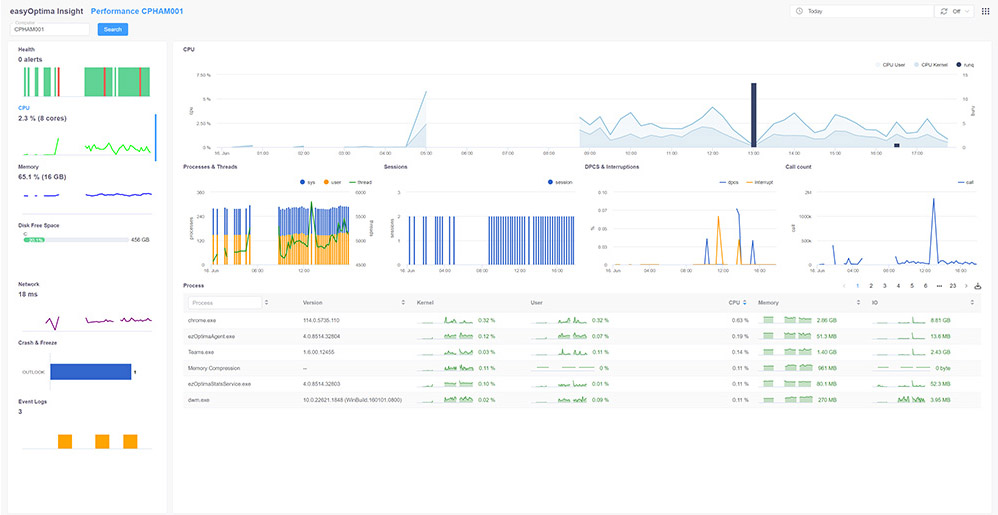This screenshot has width=998, height=515.
Task: Click the auto-refresh arrows icon
Action: click(x=943, y=11)
